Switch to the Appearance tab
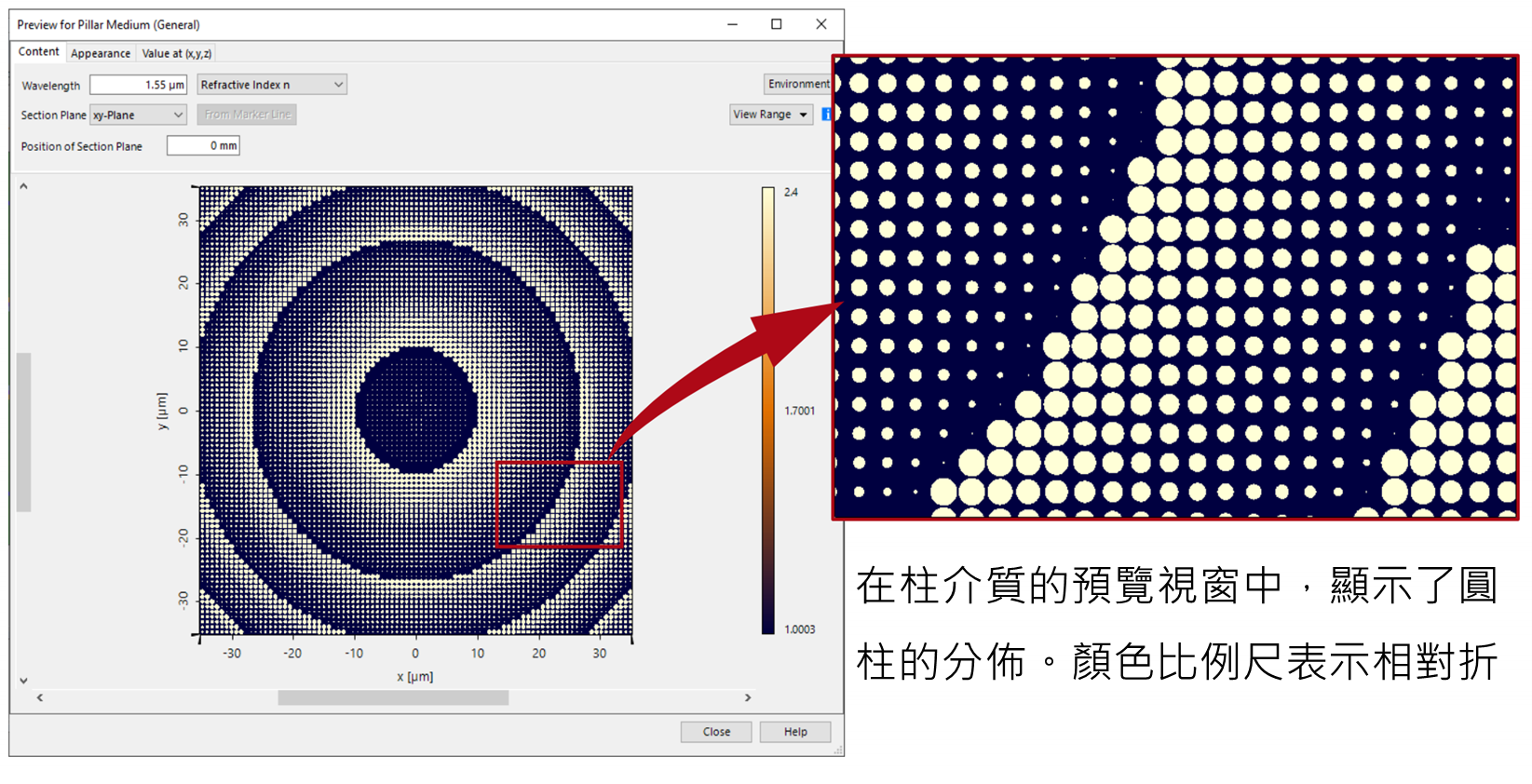1532x784 pixels. (x=101, y=54)
